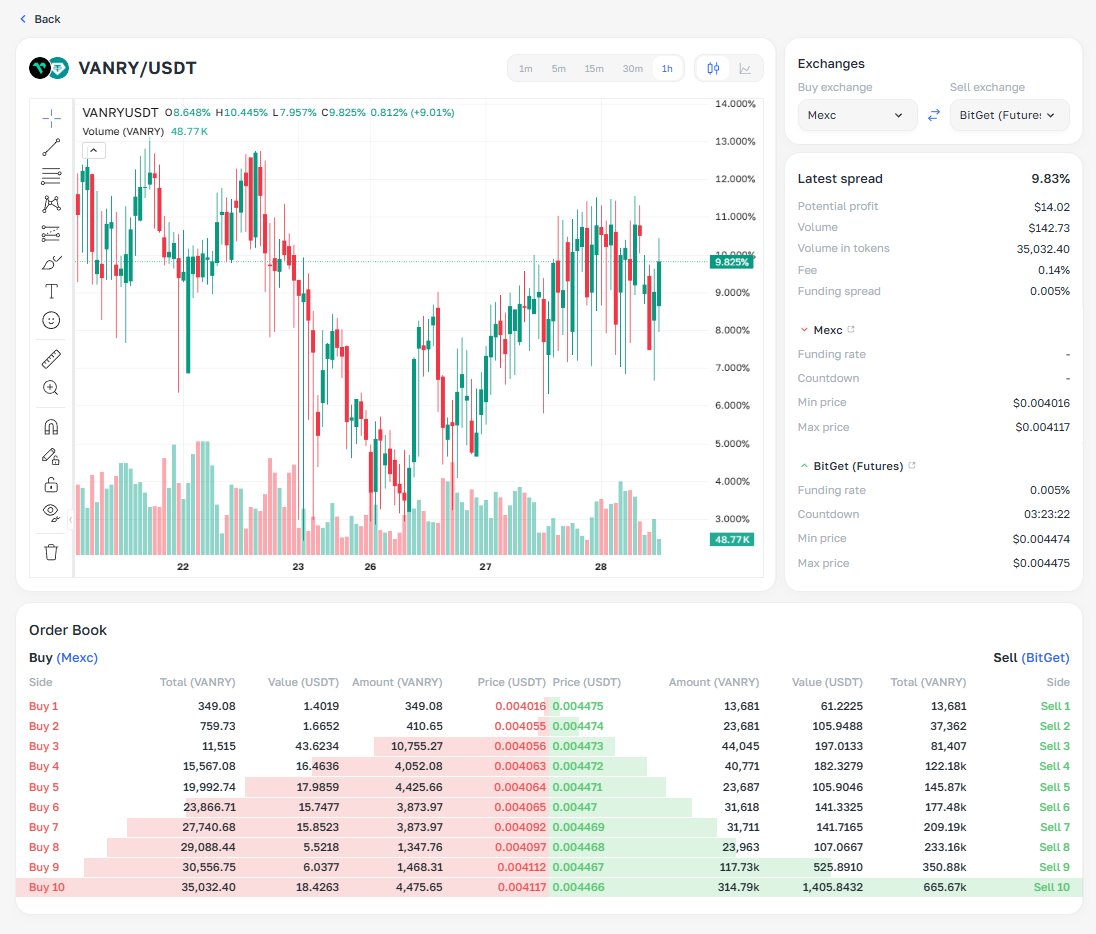Click the Fee value 0.14%

[1053, 270]
